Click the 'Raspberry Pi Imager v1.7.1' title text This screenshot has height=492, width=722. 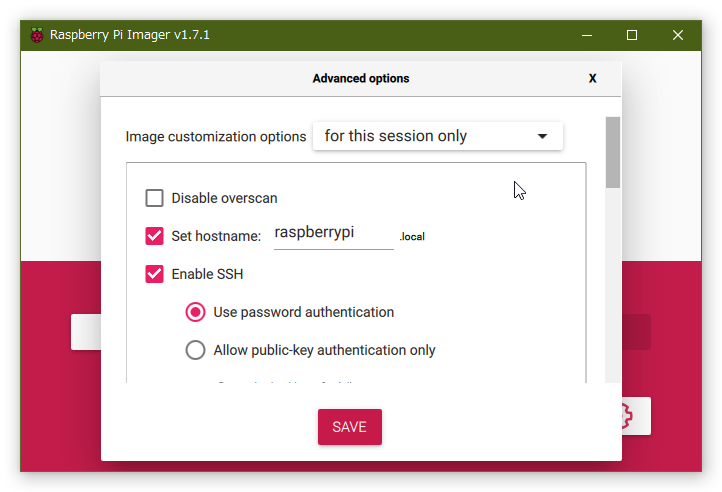(130, 35)
